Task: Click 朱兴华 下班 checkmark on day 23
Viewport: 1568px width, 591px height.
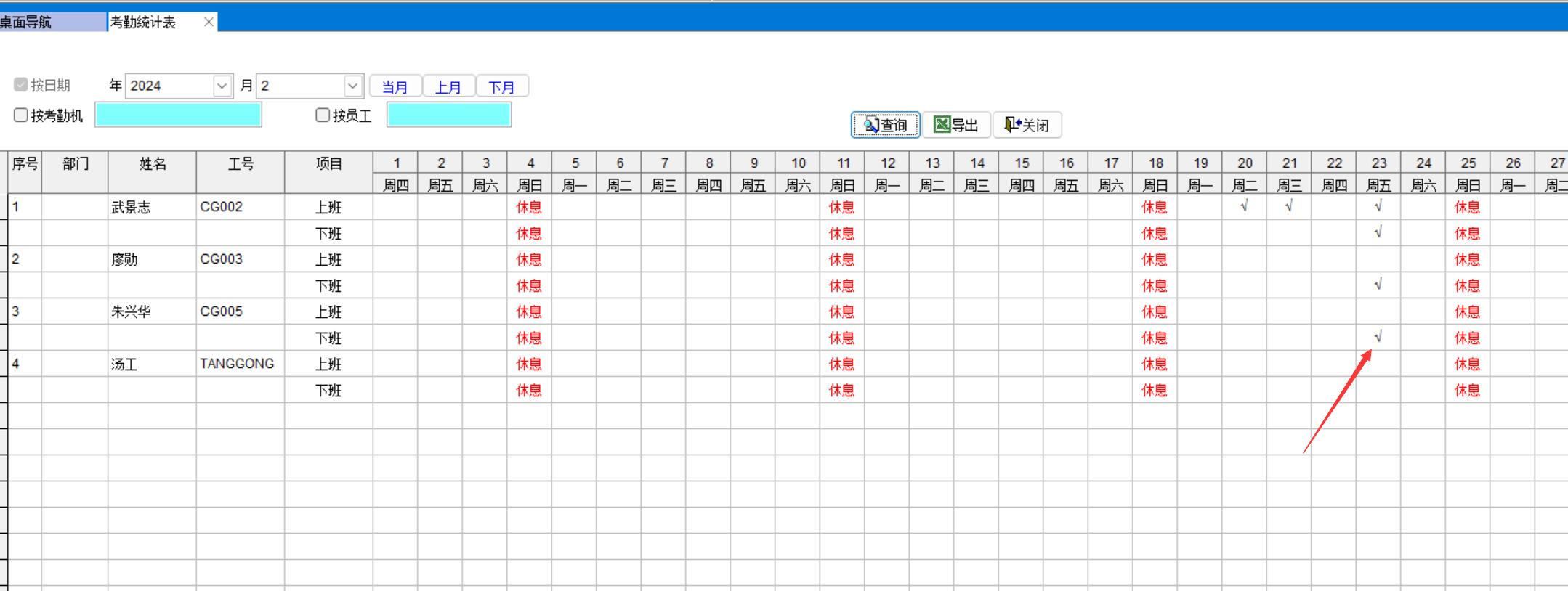Action: [1378, 337]
